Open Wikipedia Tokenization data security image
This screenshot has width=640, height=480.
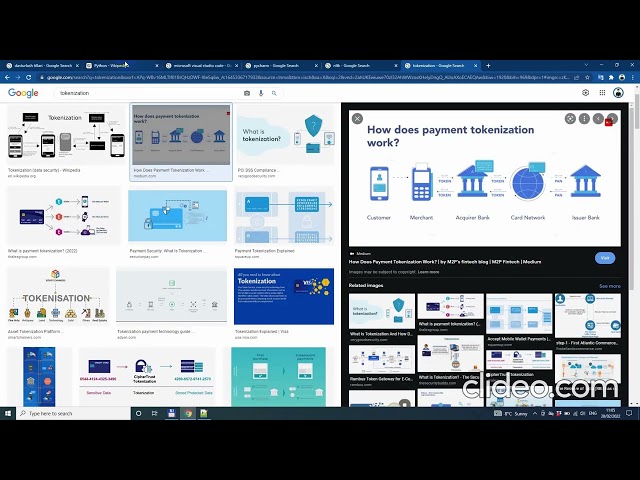(67, 136)
